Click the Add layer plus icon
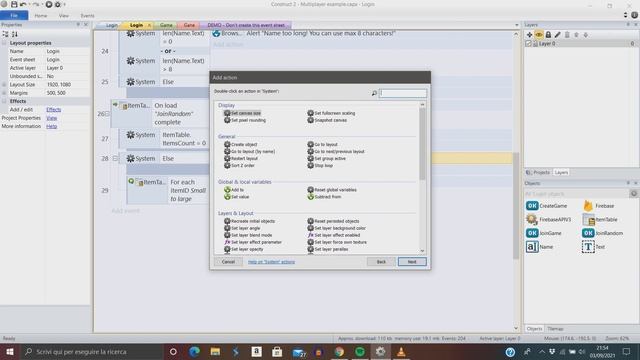This screenshot has height=360, width=640. pyautogui.click(x=529, y=35)
